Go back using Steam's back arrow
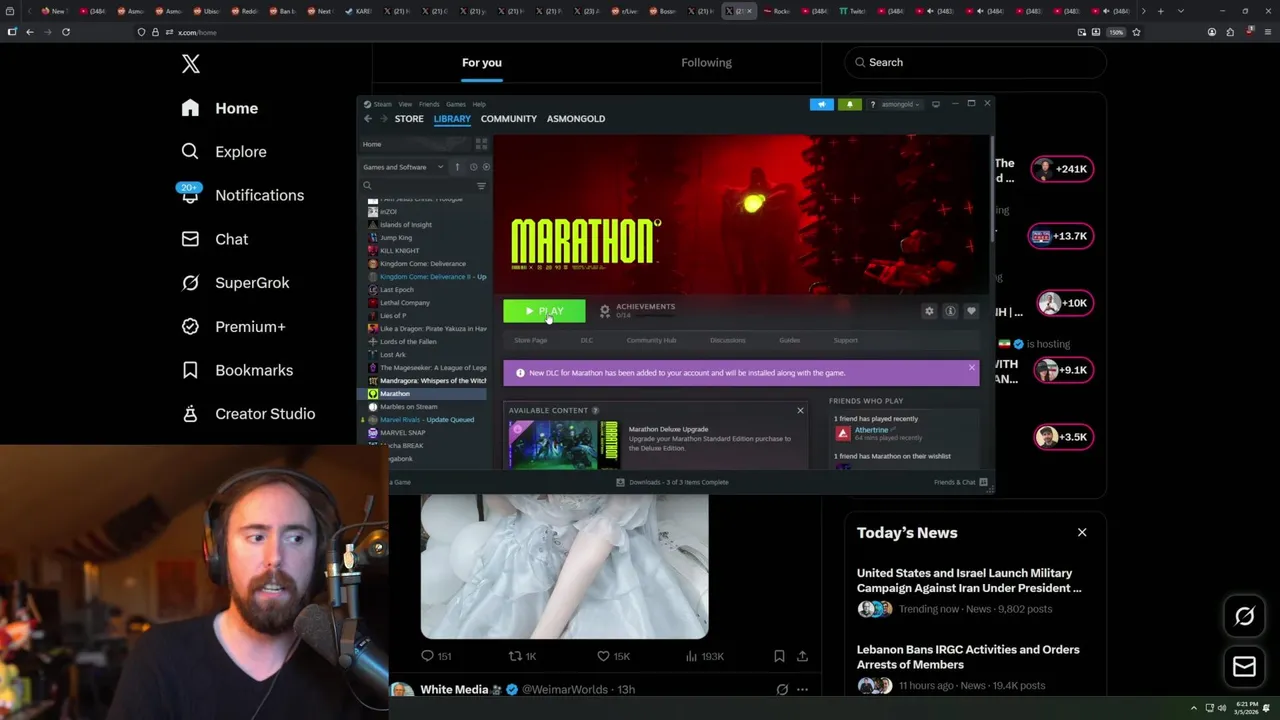This screenshot has height=720, width=1280. [368, 119]
